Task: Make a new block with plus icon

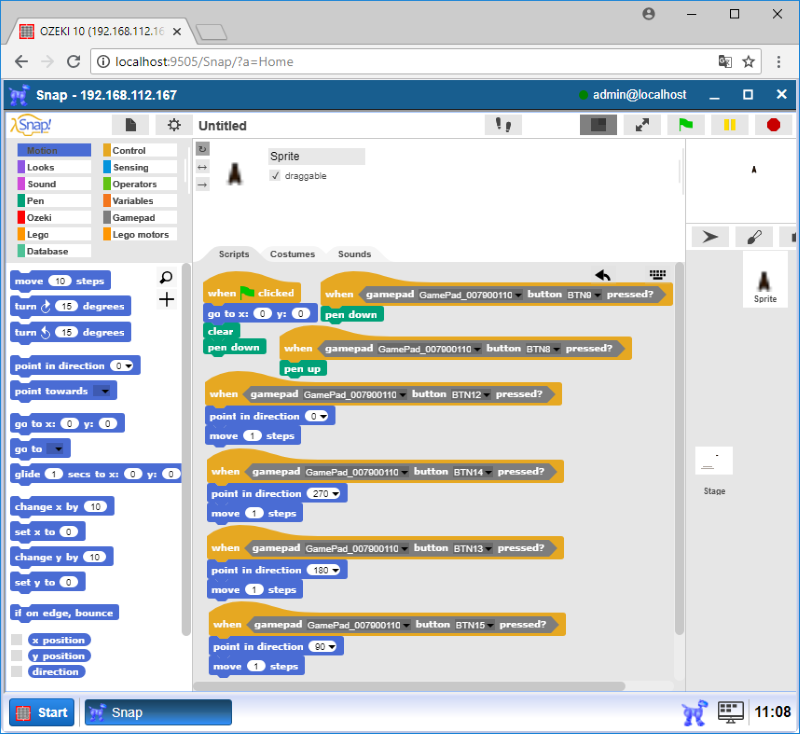Action: click(166, 299)
